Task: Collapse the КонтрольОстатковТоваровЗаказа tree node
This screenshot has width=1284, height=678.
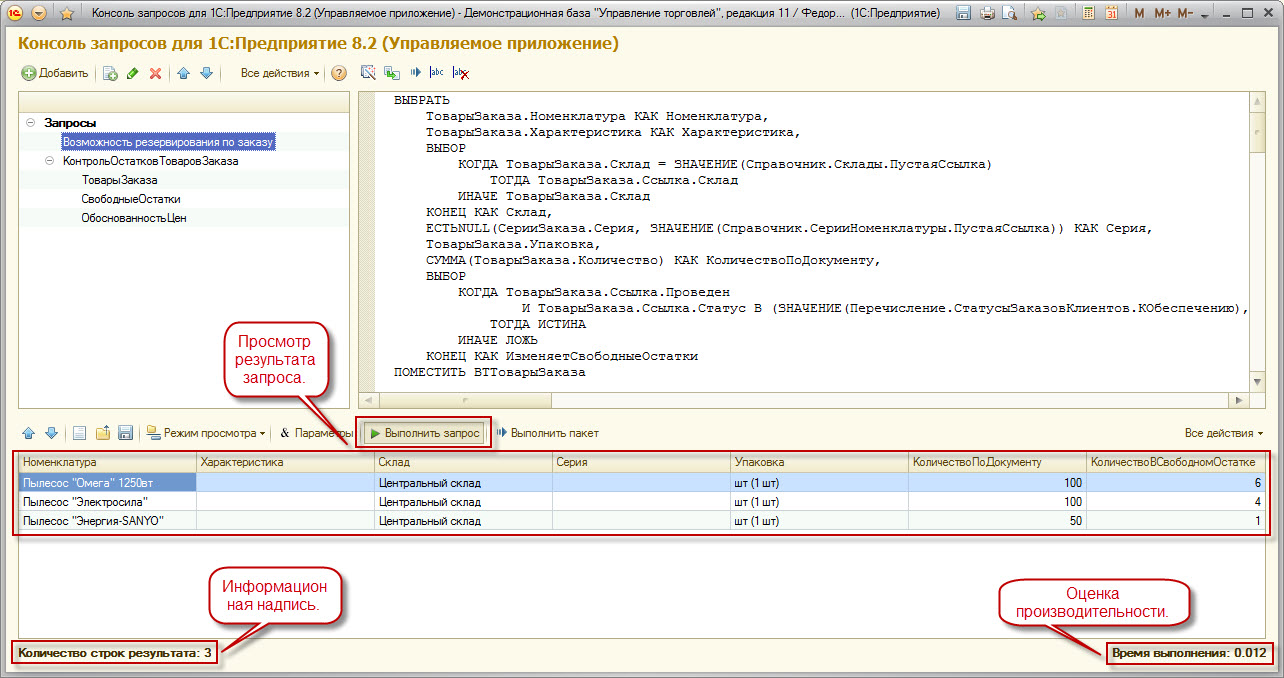Action: [x=49, y=161]
